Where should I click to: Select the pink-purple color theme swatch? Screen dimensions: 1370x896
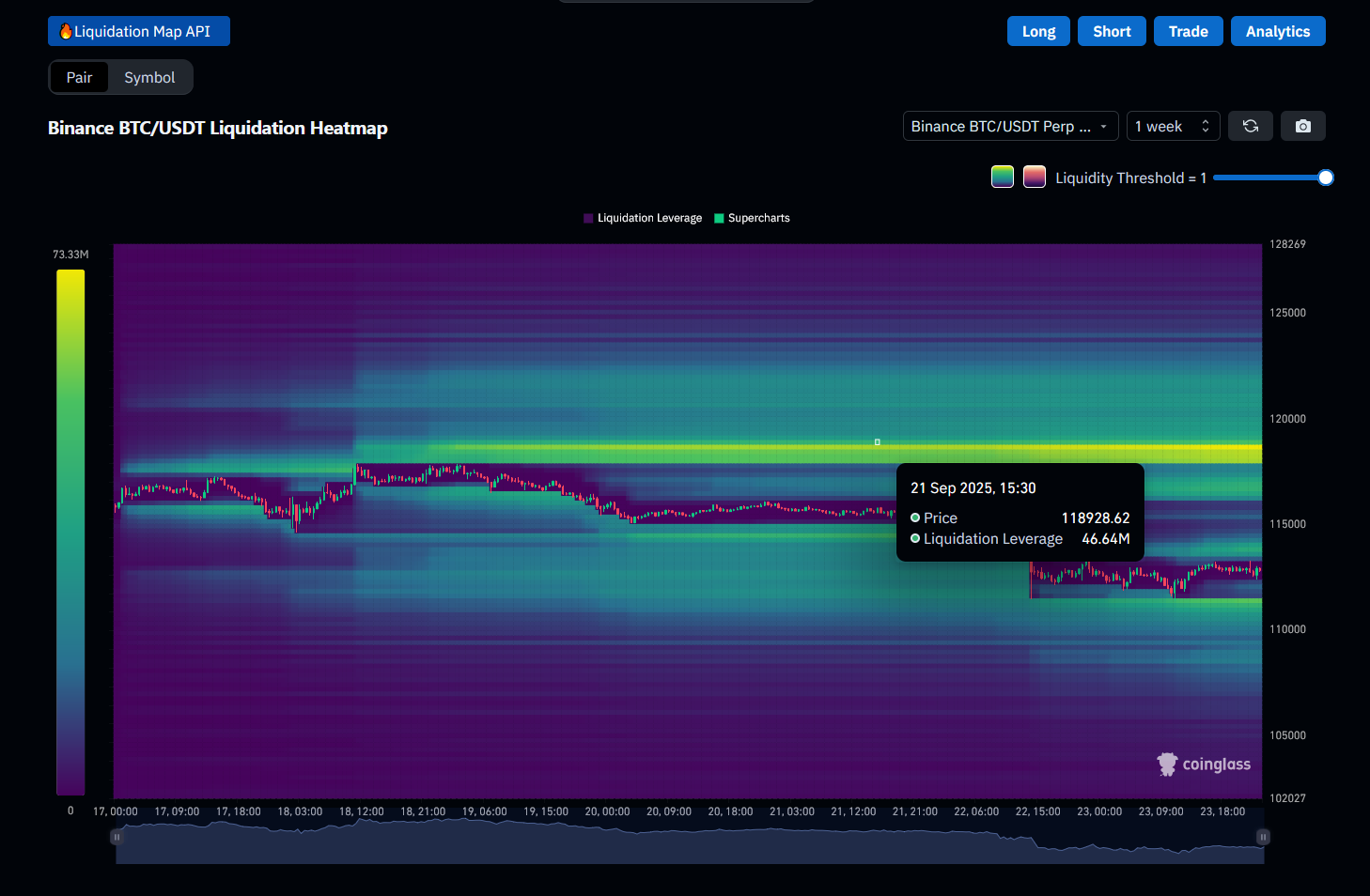point(1035,177)
